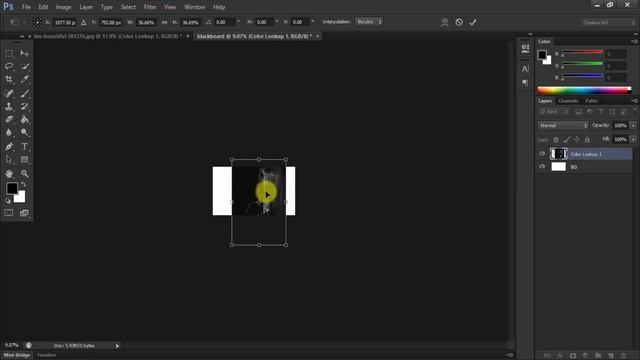Switch to the first document tab (jpg)
Screen dimensions: 640x360
point(108,36)
